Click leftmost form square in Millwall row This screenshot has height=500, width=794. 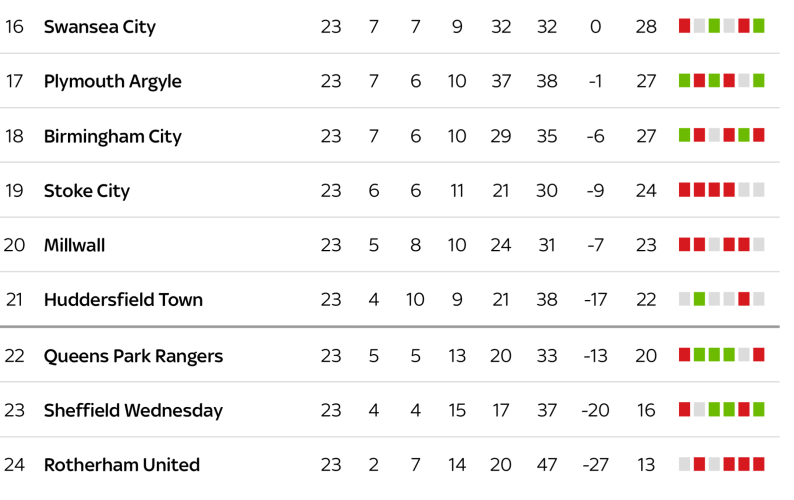[685, 244]
